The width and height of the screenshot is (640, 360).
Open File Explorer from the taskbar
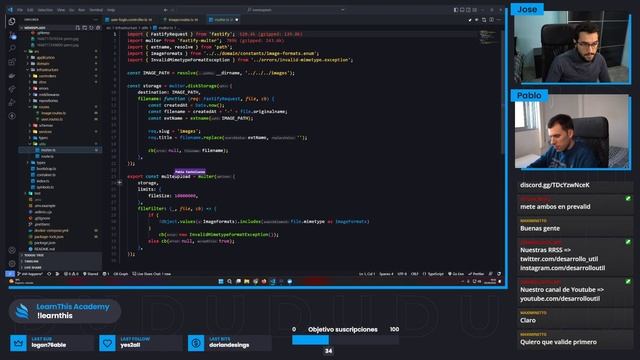click(247, 281)
